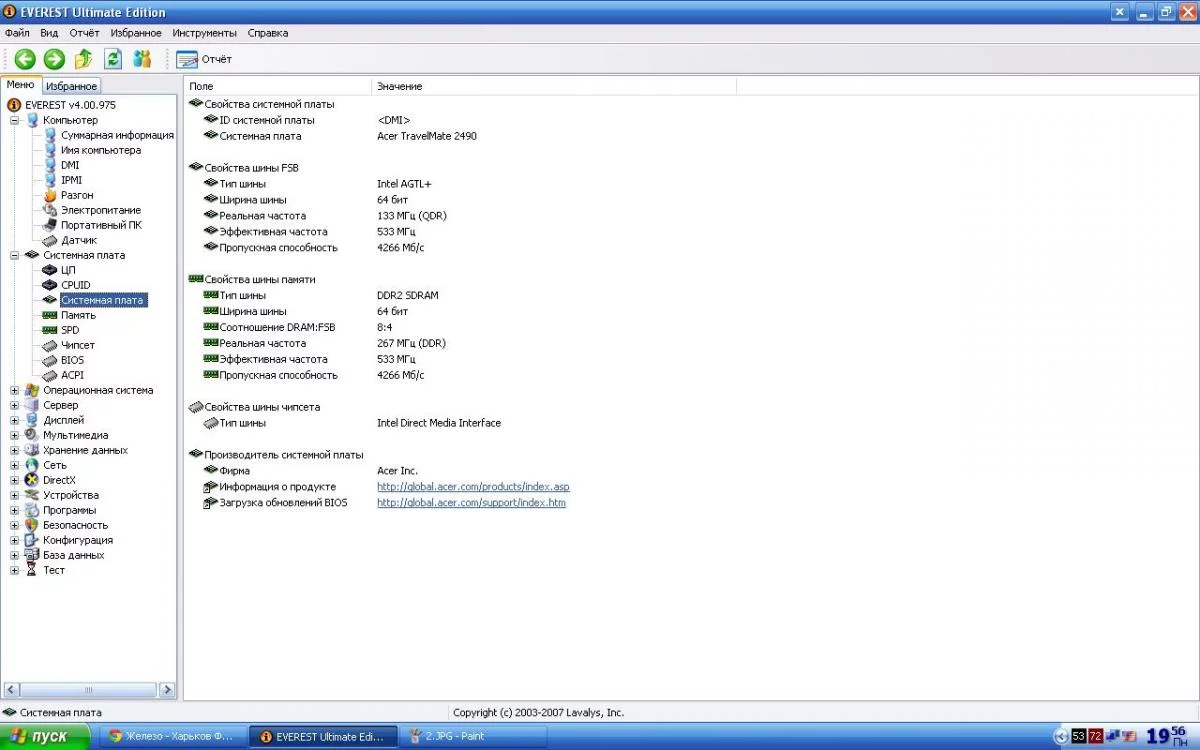1200x750 pixels.
Task: Expand the Устройства tree node
Action: pyautogui.click(x=15, y=495)
